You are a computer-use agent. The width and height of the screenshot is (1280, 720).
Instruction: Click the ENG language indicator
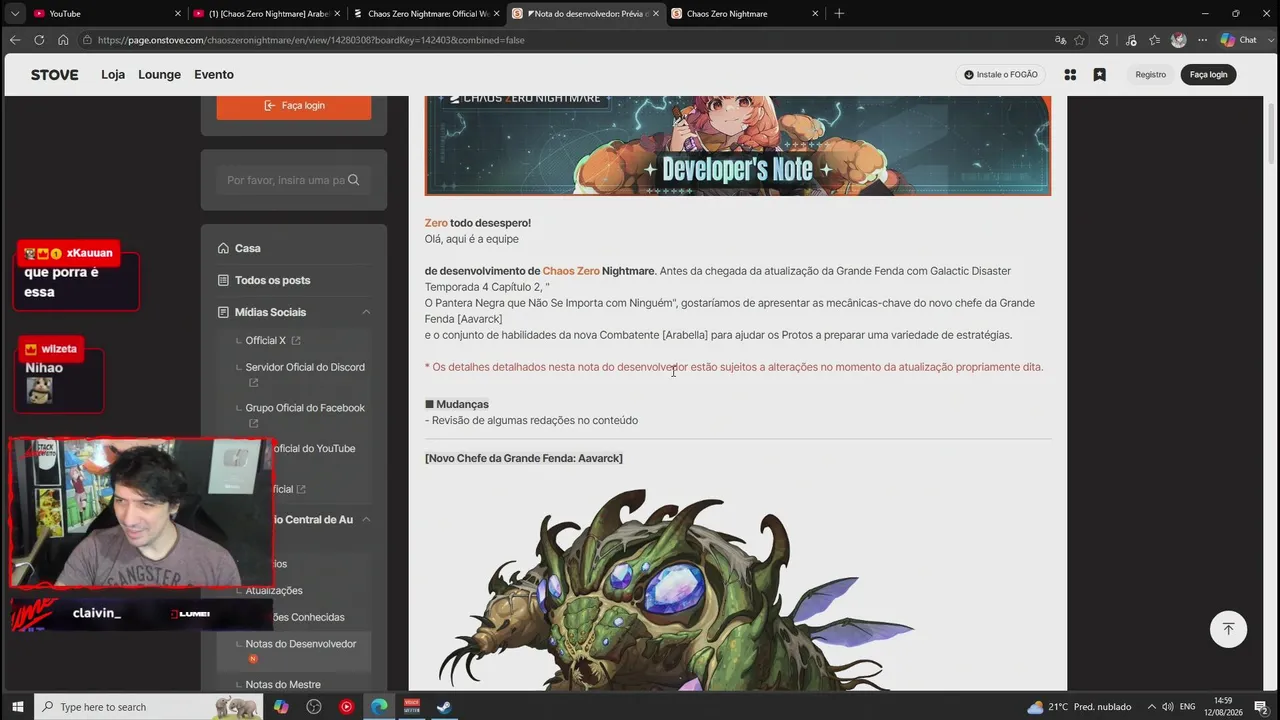(1188, 707)
